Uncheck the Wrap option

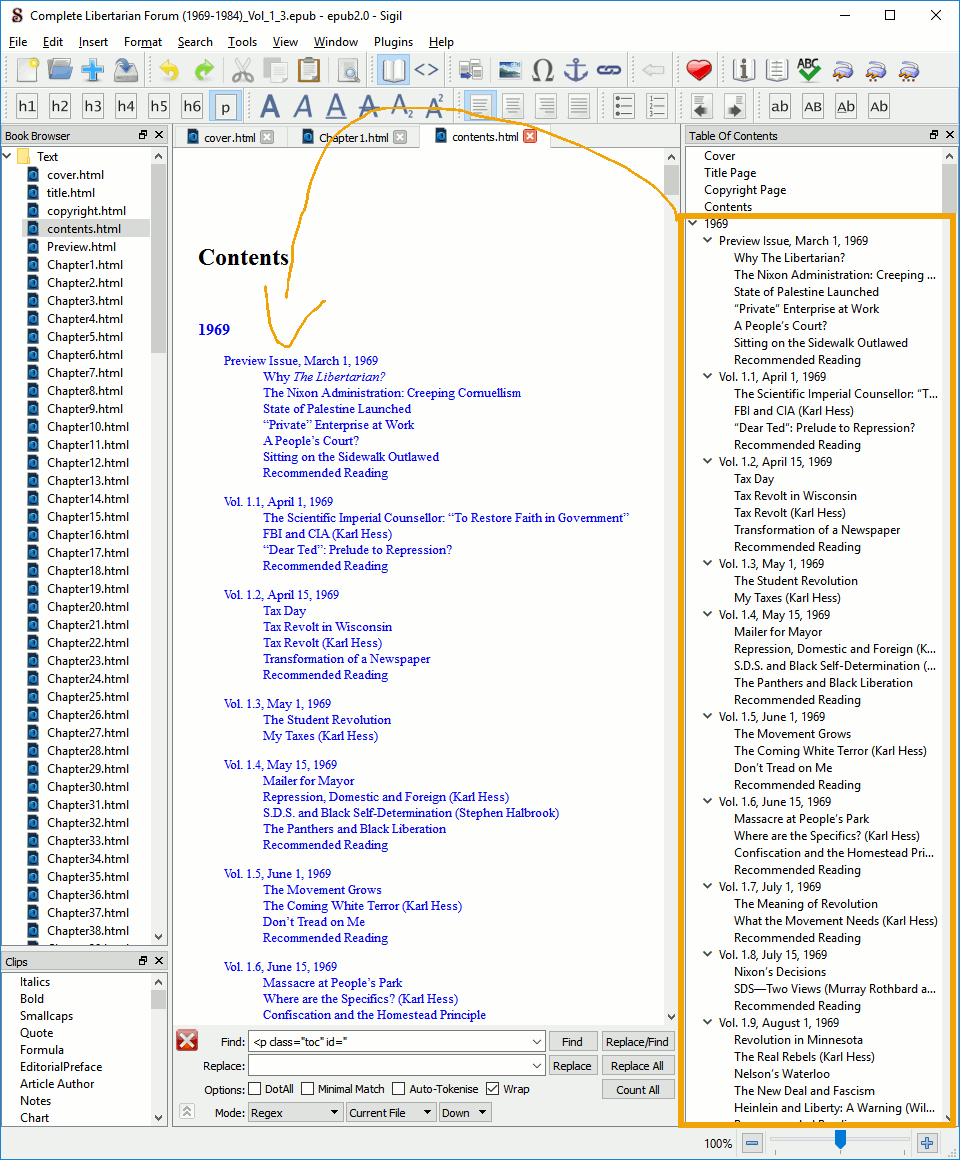click(493, 1088)
